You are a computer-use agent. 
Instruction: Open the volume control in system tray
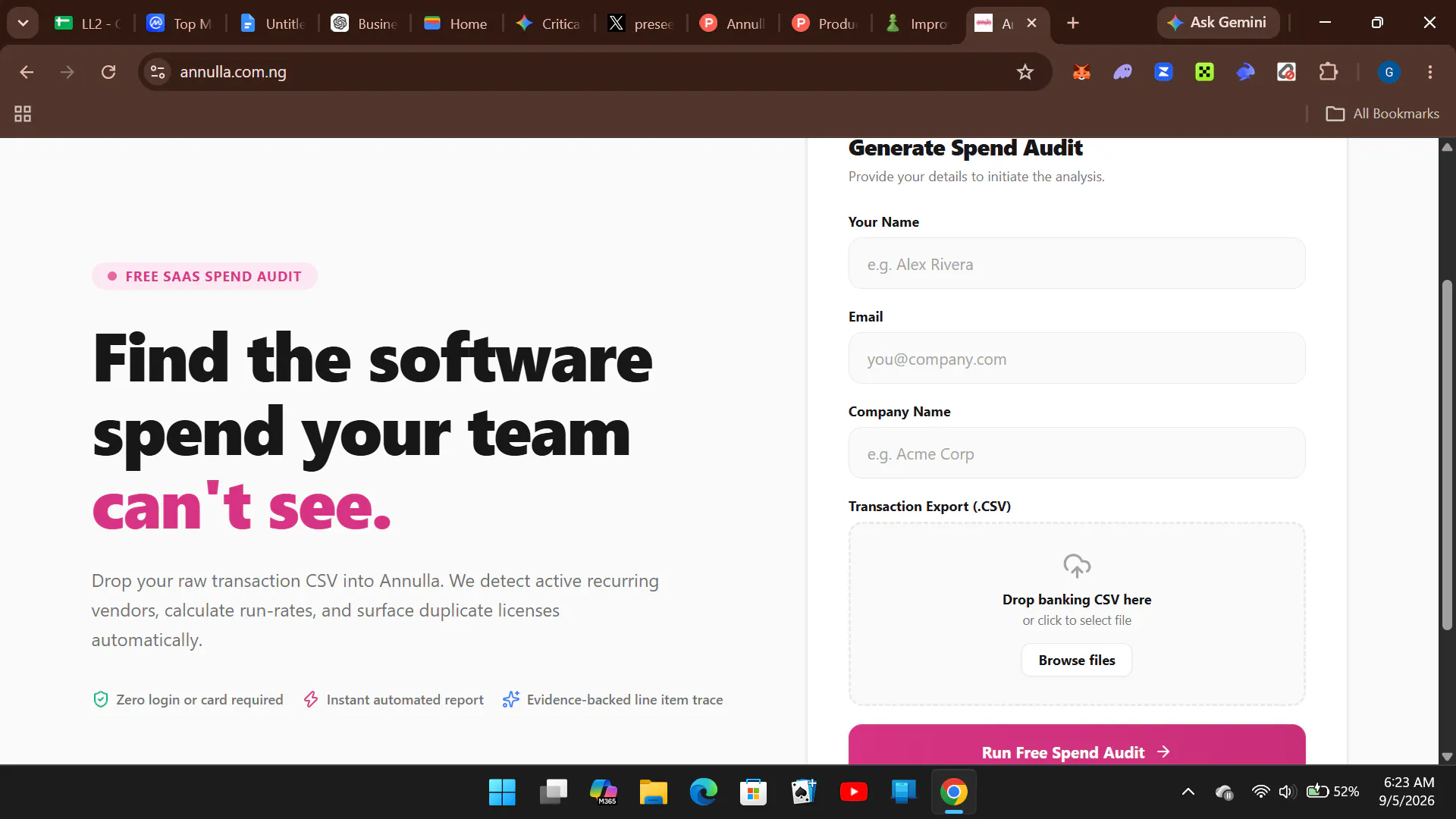[x=1285, y=792]
